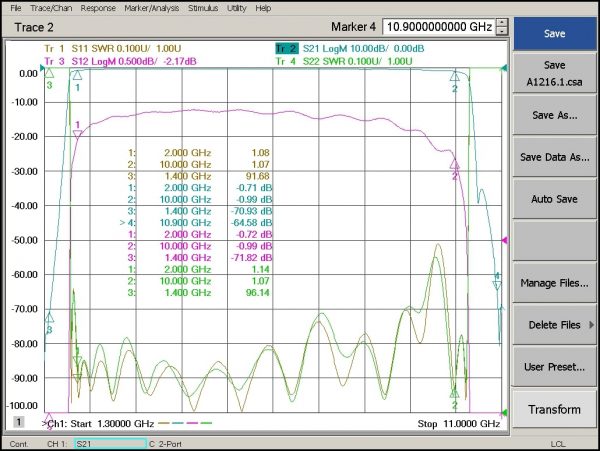The image size is (600, 451).
Task: Click the 96.14 marker readout value
Action: (258, 293)
